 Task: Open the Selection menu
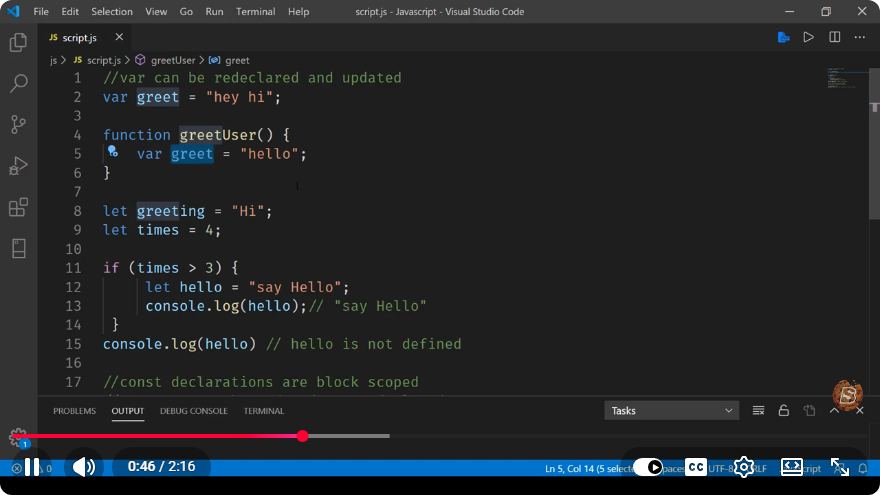click(112, 11)
